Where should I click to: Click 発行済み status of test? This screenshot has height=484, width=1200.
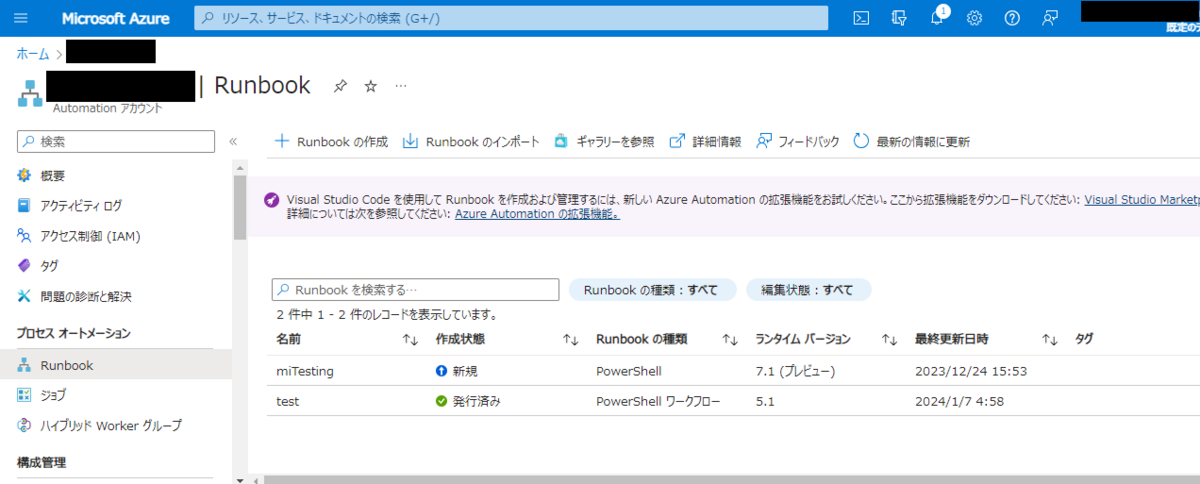[468, 402]
